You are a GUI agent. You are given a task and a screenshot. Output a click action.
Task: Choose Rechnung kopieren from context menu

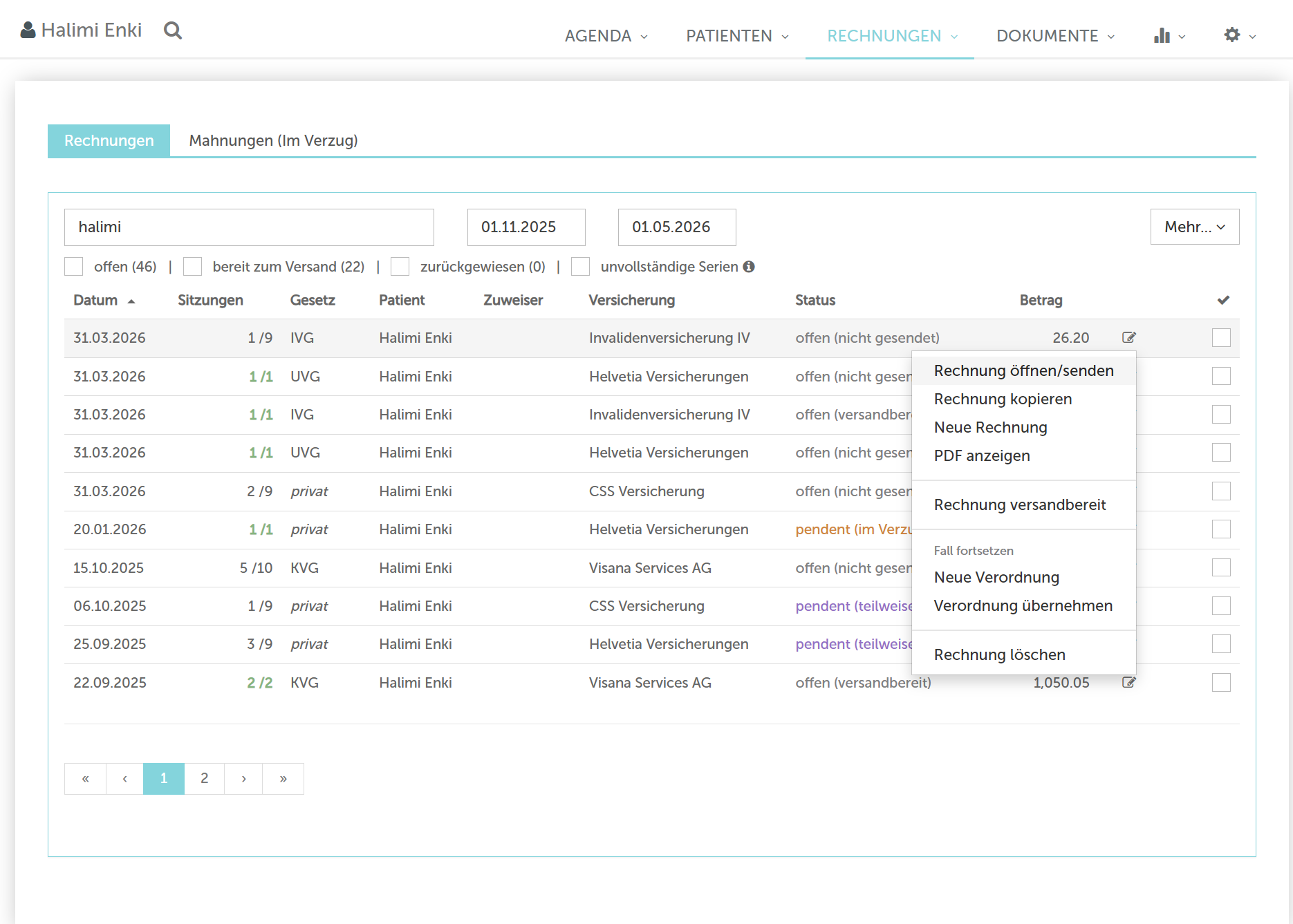[1003, 399]
